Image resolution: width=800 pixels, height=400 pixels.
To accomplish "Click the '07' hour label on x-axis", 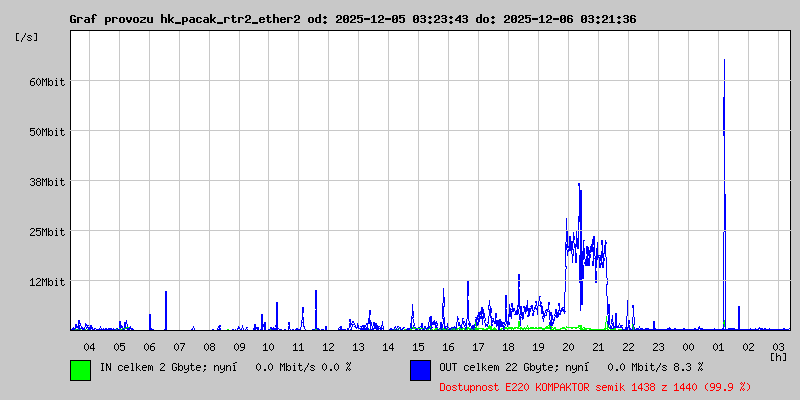I will (179, 347).
